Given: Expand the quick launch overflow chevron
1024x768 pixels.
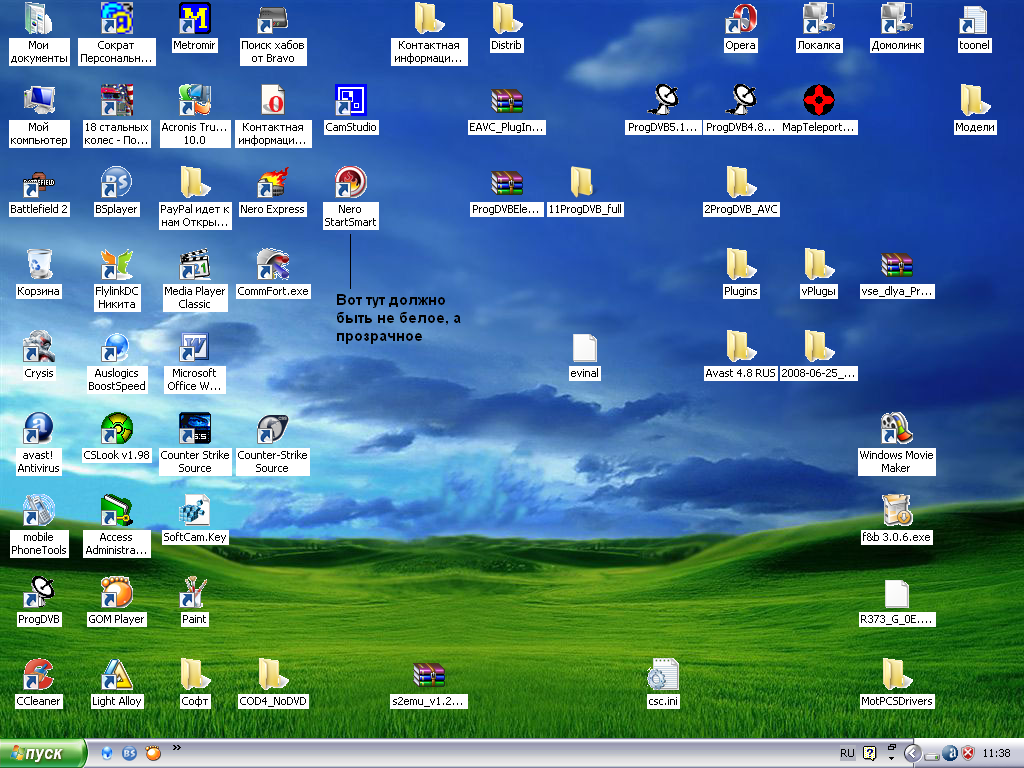Looking at the screenshot, I should click(x=176, y=748).
